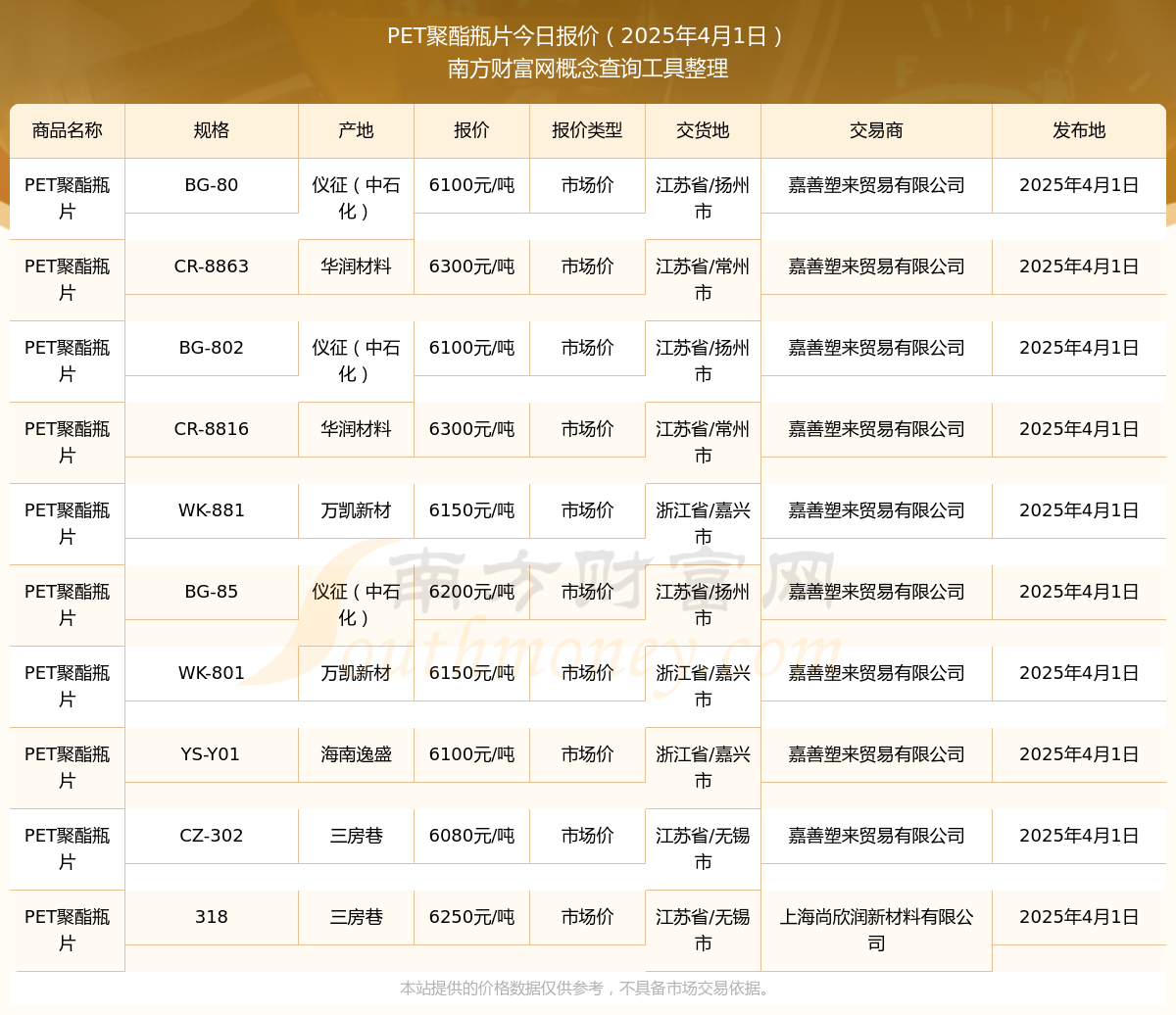
Task: Click 2025年4月1日 date in BG-802 row
Action: (x=1079, y=348)
